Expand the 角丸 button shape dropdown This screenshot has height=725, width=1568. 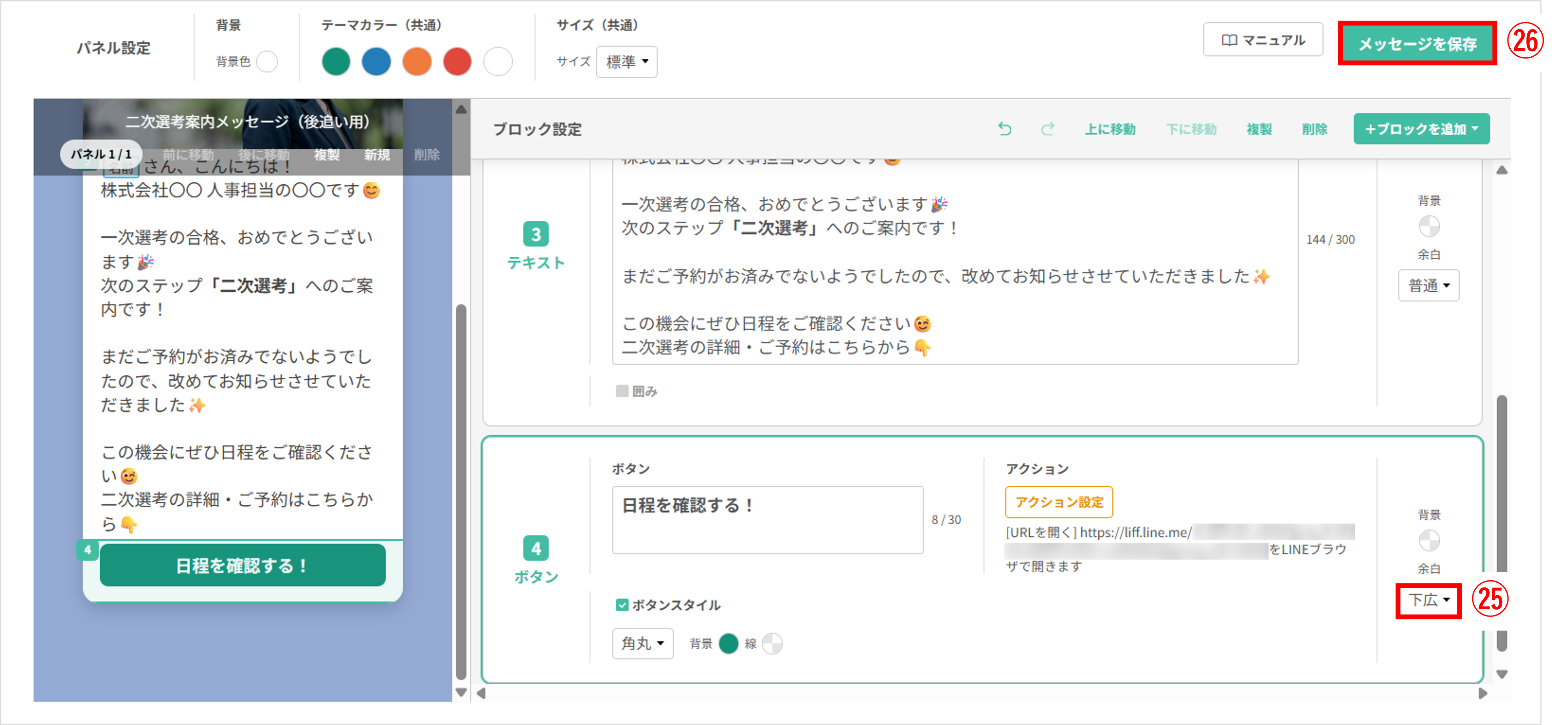coord(642,644)
